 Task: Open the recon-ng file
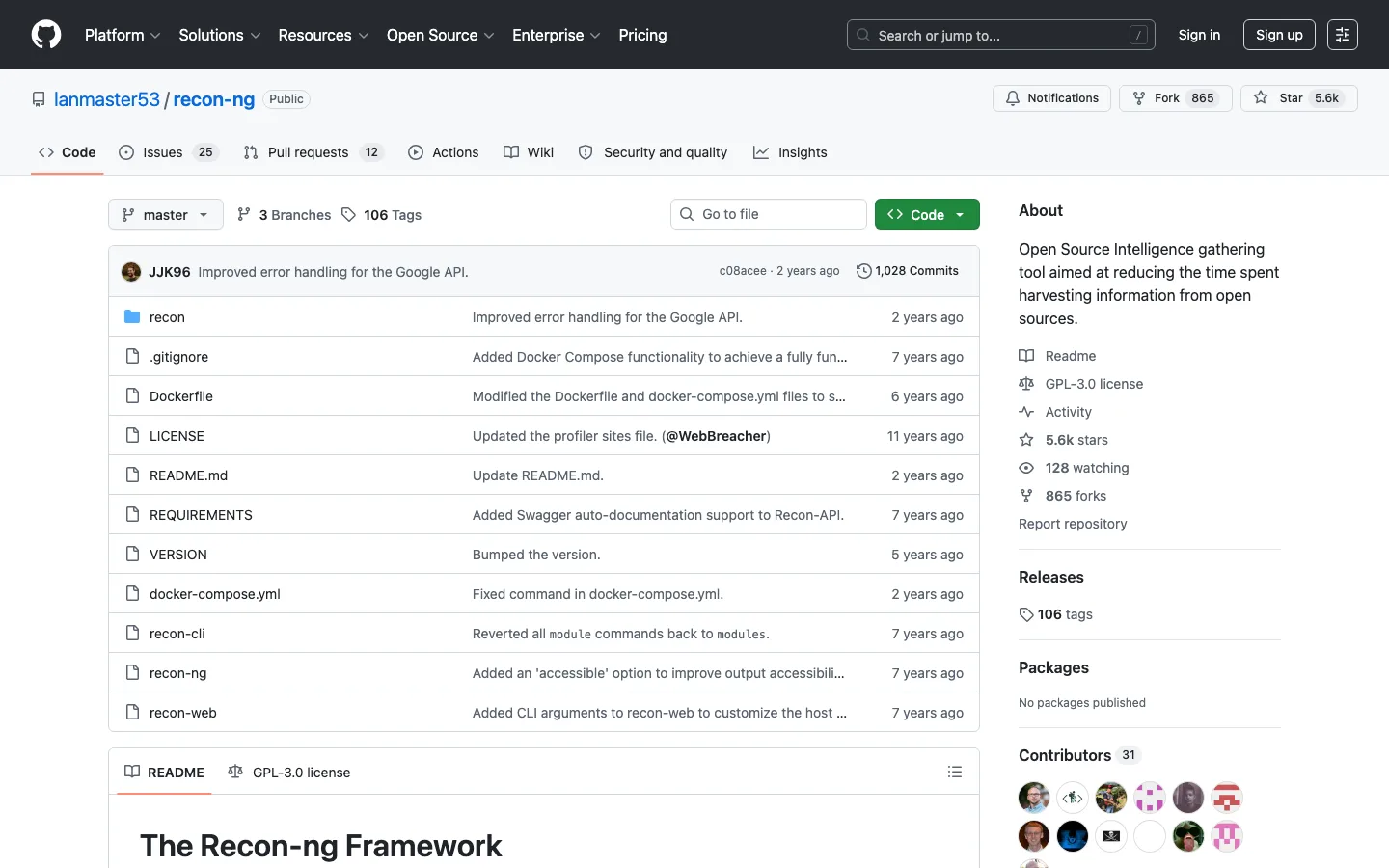pyautogui.click(x=178, y=673)
